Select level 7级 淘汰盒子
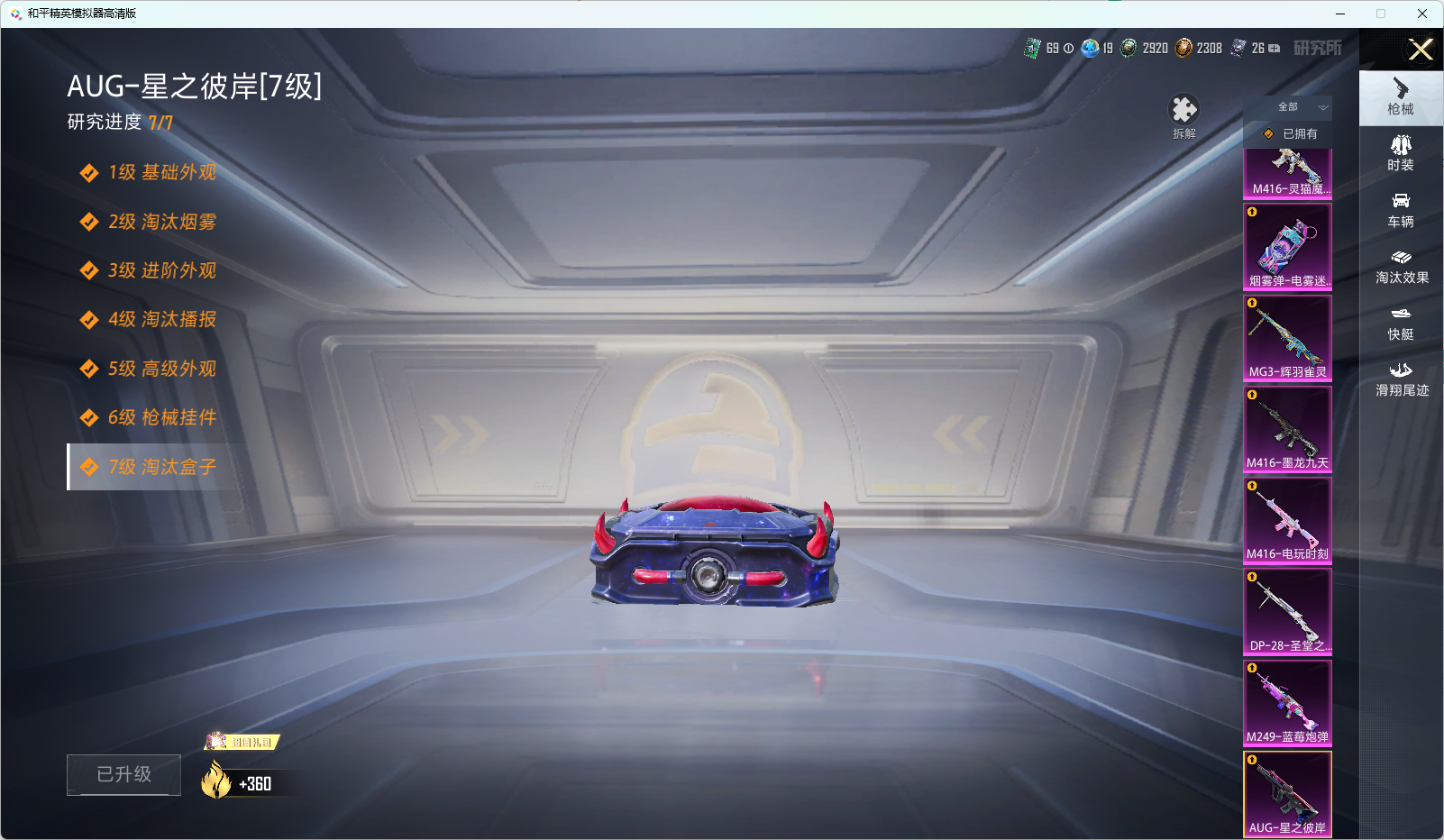 pyautogui.click(x=162, y=467)
